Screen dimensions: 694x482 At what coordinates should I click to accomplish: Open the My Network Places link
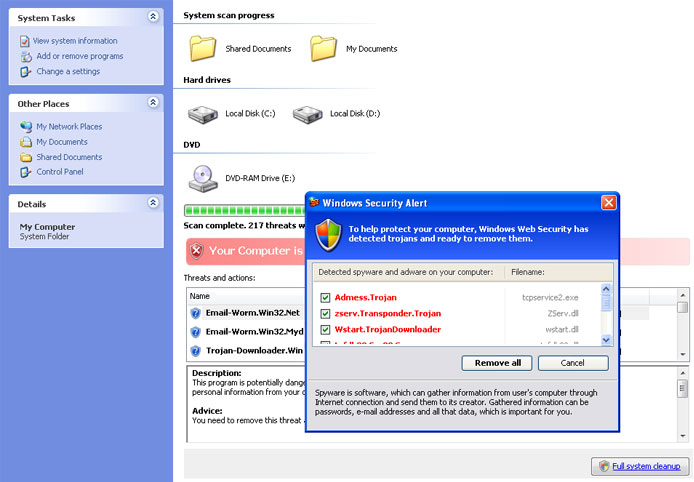tap(69, 127)
